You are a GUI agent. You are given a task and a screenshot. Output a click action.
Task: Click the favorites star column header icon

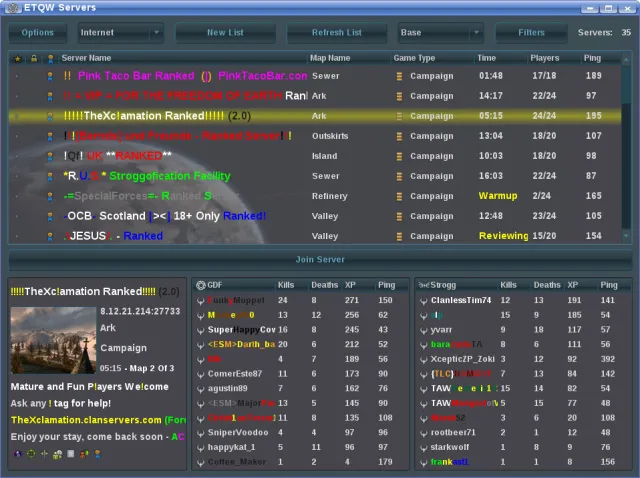tap(17, 58)
